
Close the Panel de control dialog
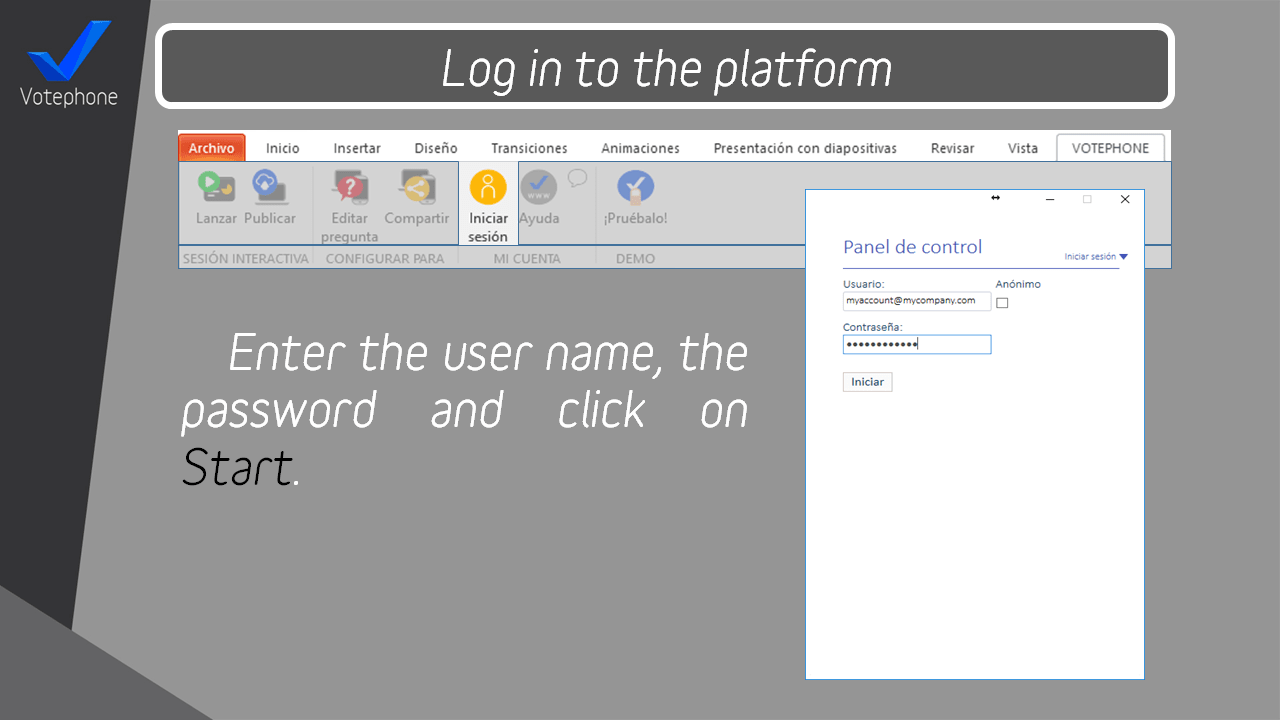pyautogui.click(x=1125, y=199)
